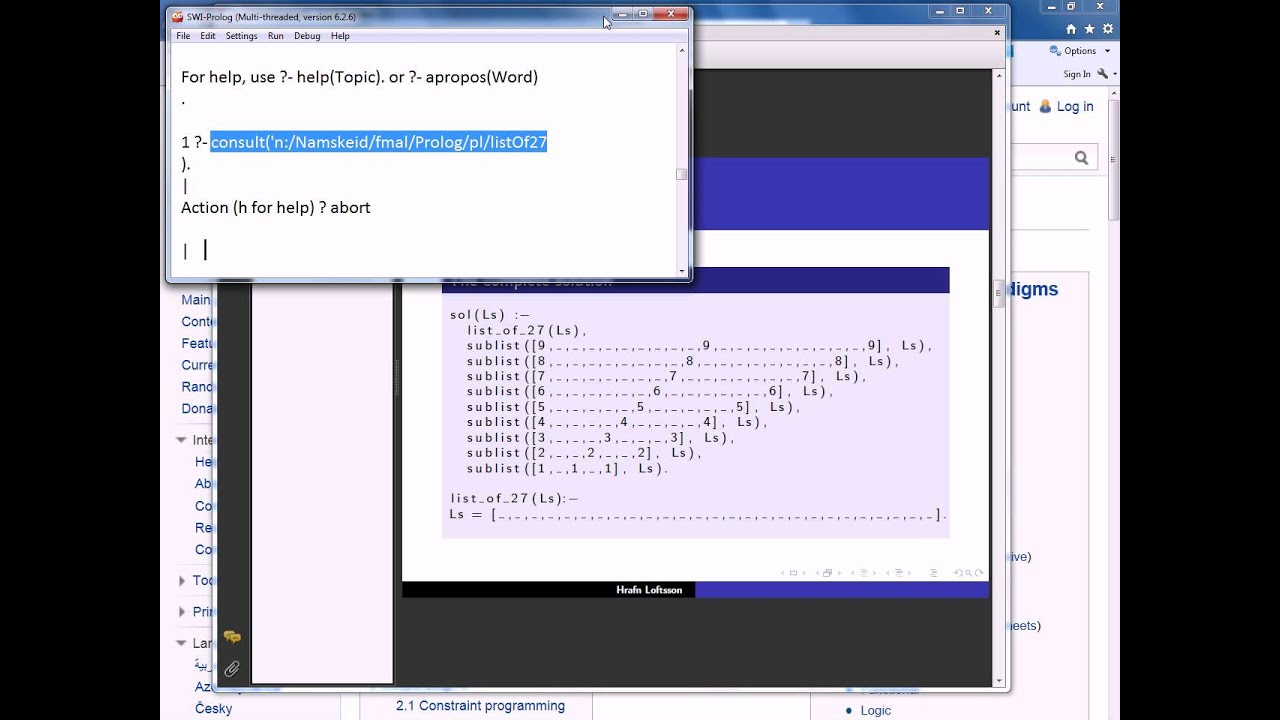Click scroll-up arrow of Prolog console scrollbar

point(682,50)
